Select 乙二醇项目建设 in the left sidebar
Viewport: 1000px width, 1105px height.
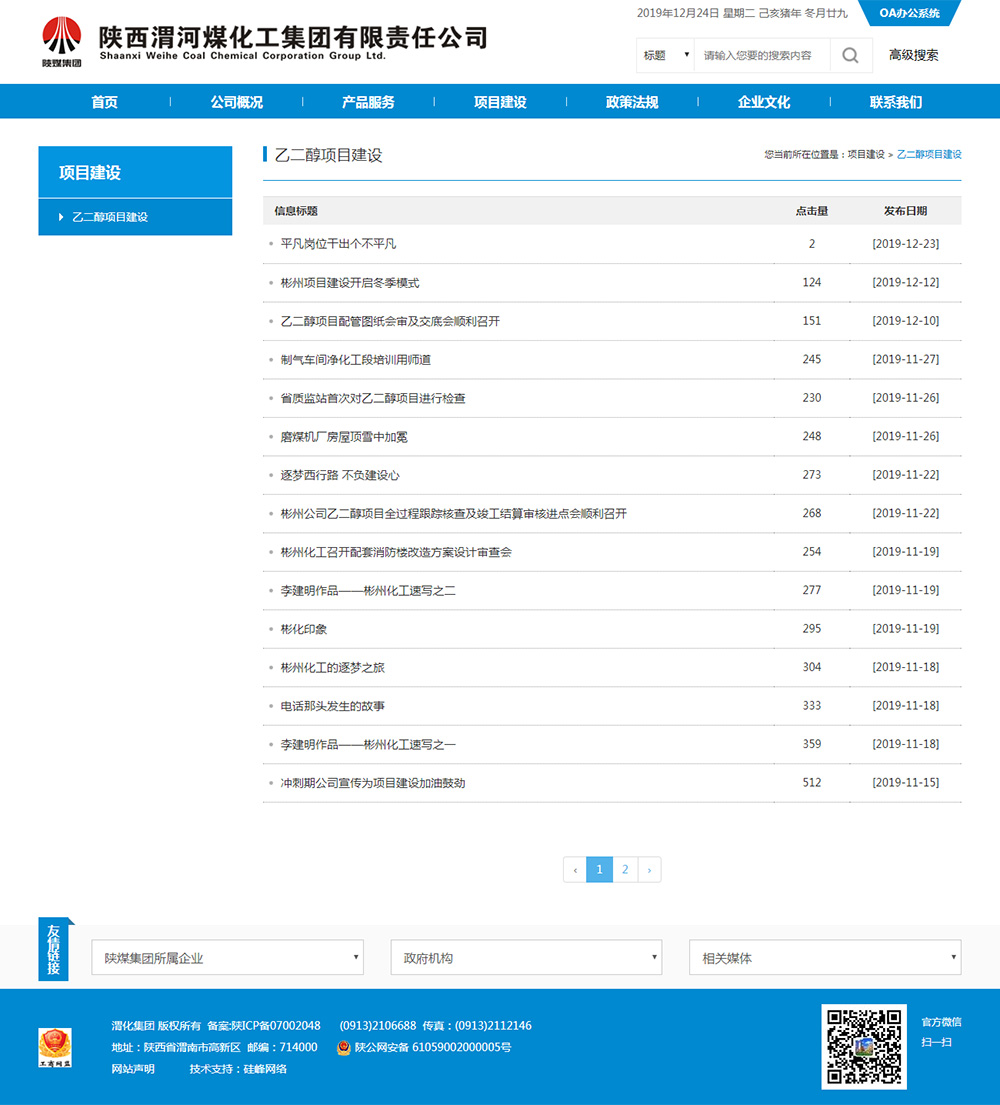[110, 217]
